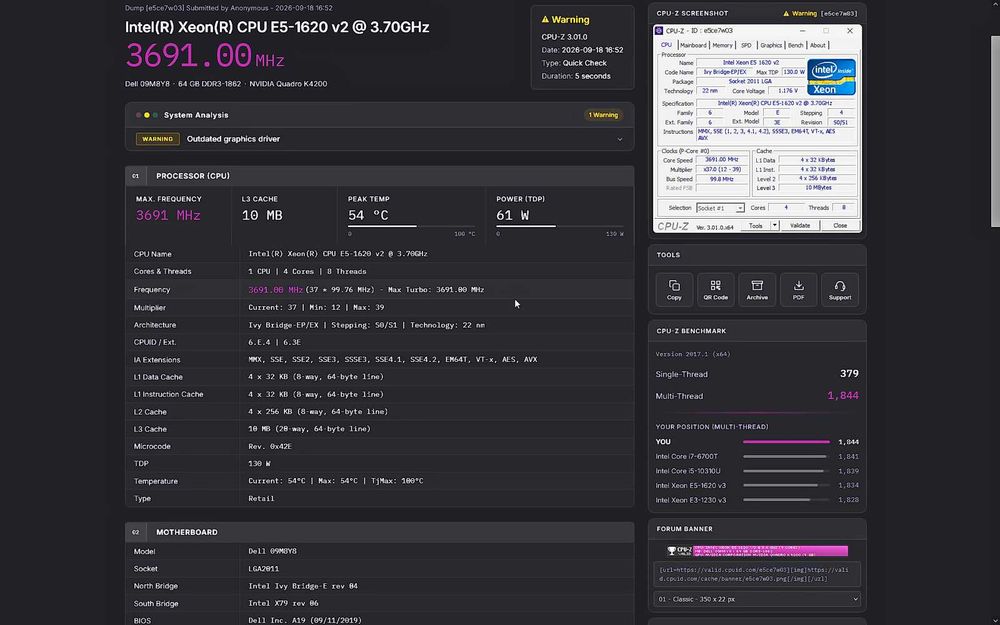Click the 'Ivy Bridge-EP/EX' architecture row value
Image resolution: width=1000 pixels, height=625 pixels.
coord(366,325)
